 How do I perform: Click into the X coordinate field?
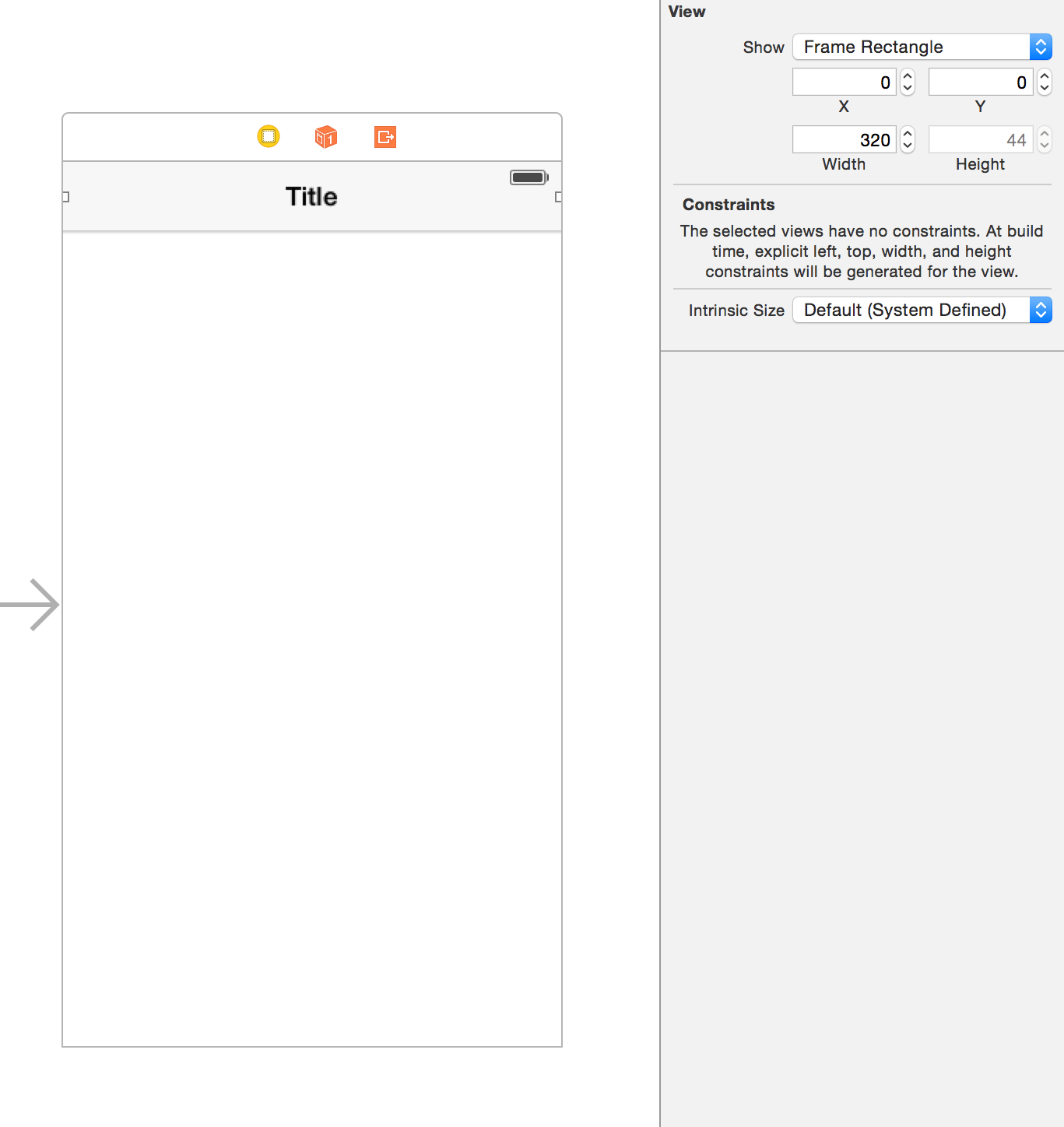[845, 82]
